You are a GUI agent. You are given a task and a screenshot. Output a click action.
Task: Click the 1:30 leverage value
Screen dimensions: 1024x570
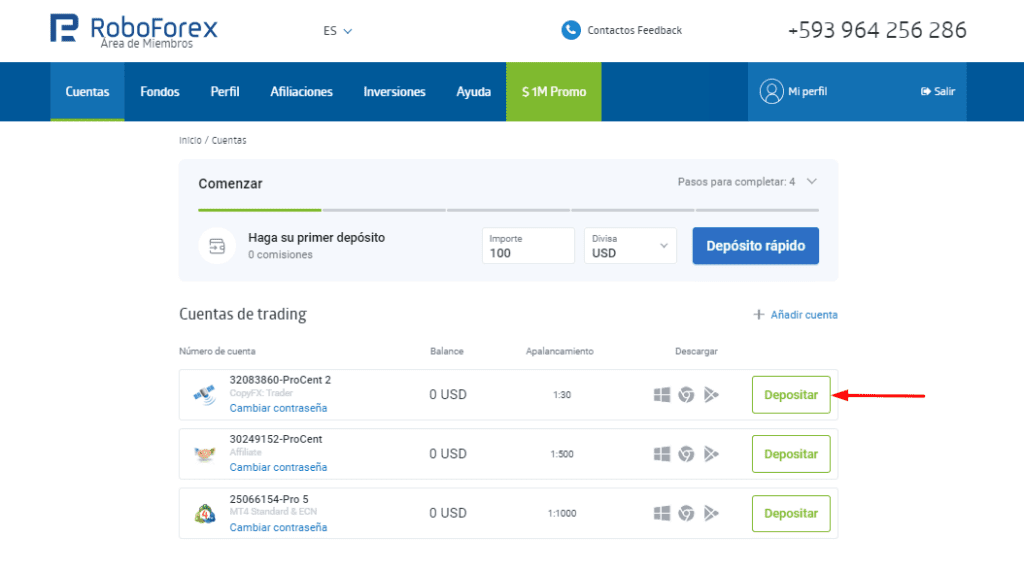click(562, 395)
